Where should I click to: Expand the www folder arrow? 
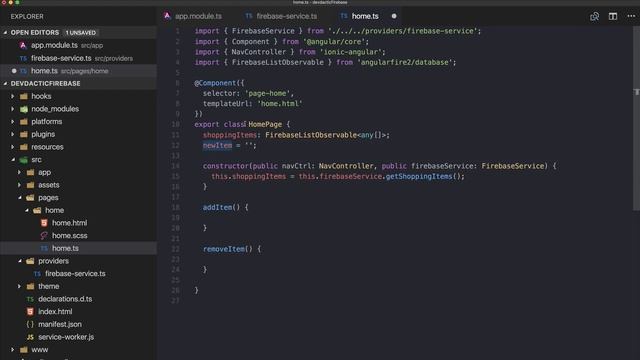coord(13,350)
